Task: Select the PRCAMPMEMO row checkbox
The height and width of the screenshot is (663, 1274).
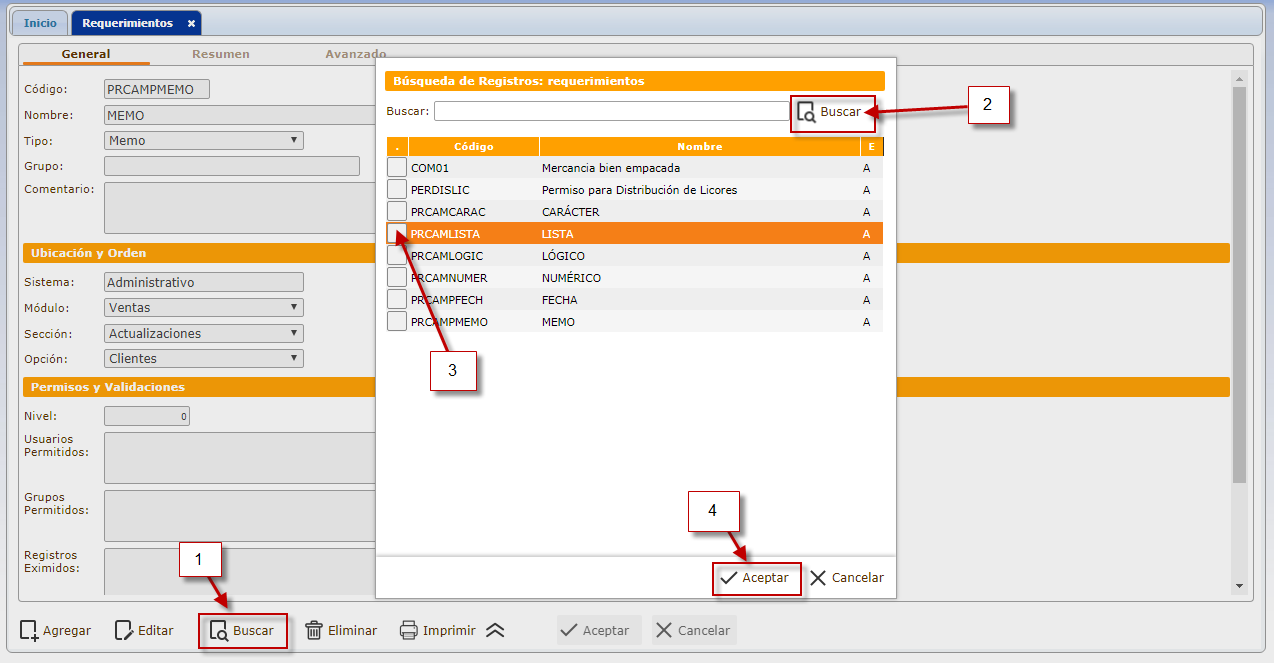Action: point(397,322)
